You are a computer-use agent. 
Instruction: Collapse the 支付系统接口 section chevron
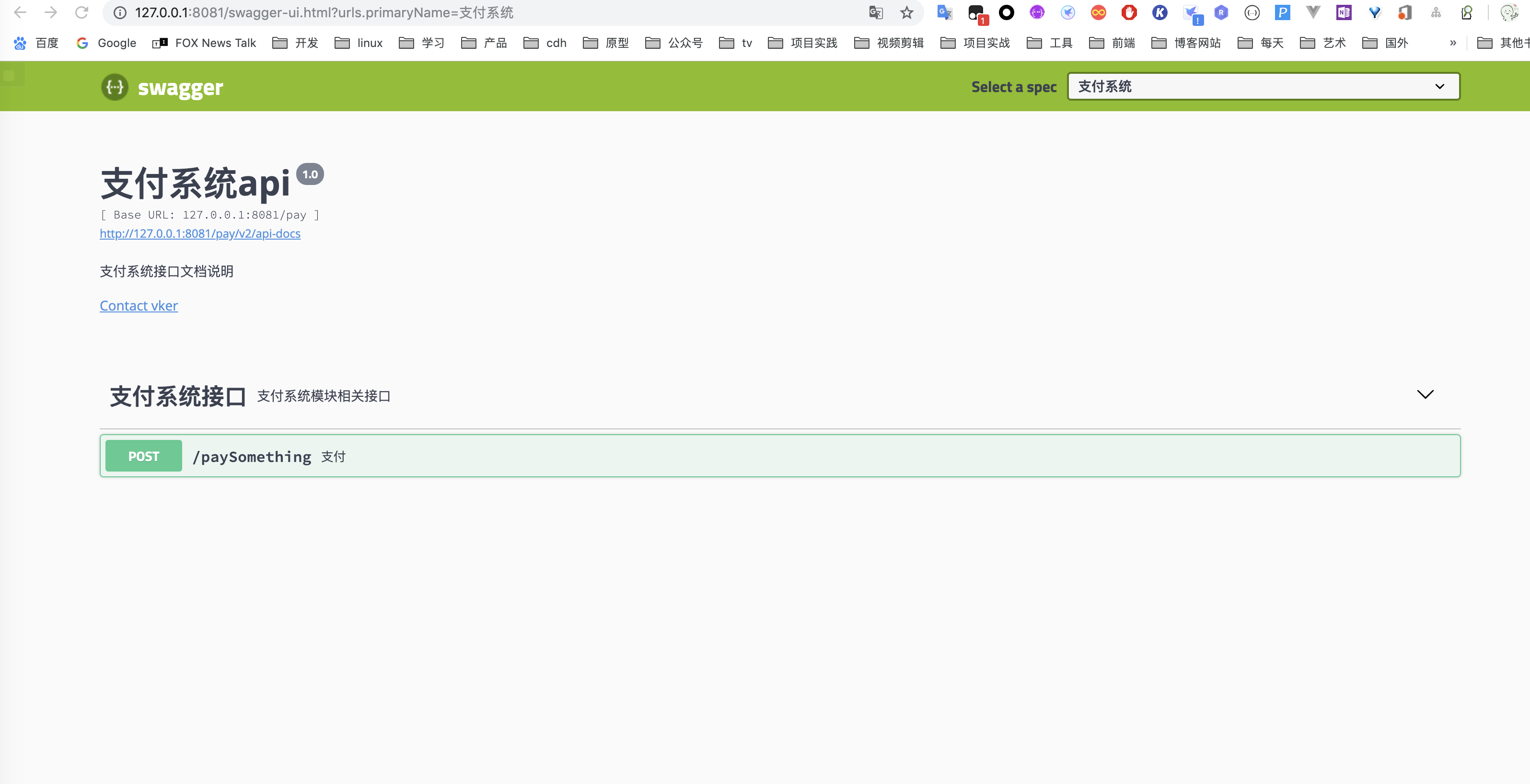[1425, 395]
